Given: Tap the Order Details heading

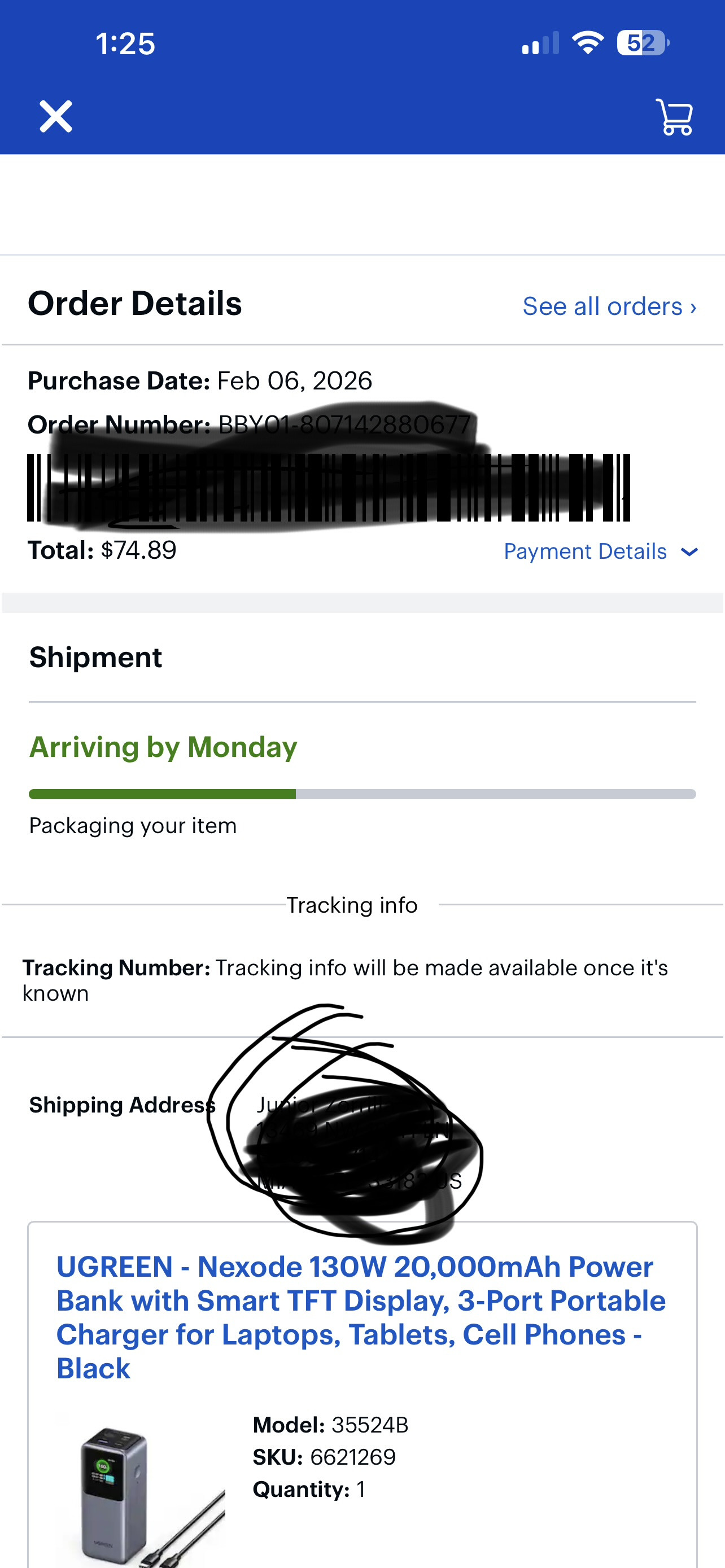Looking at the screenshot, I should 134,303.
